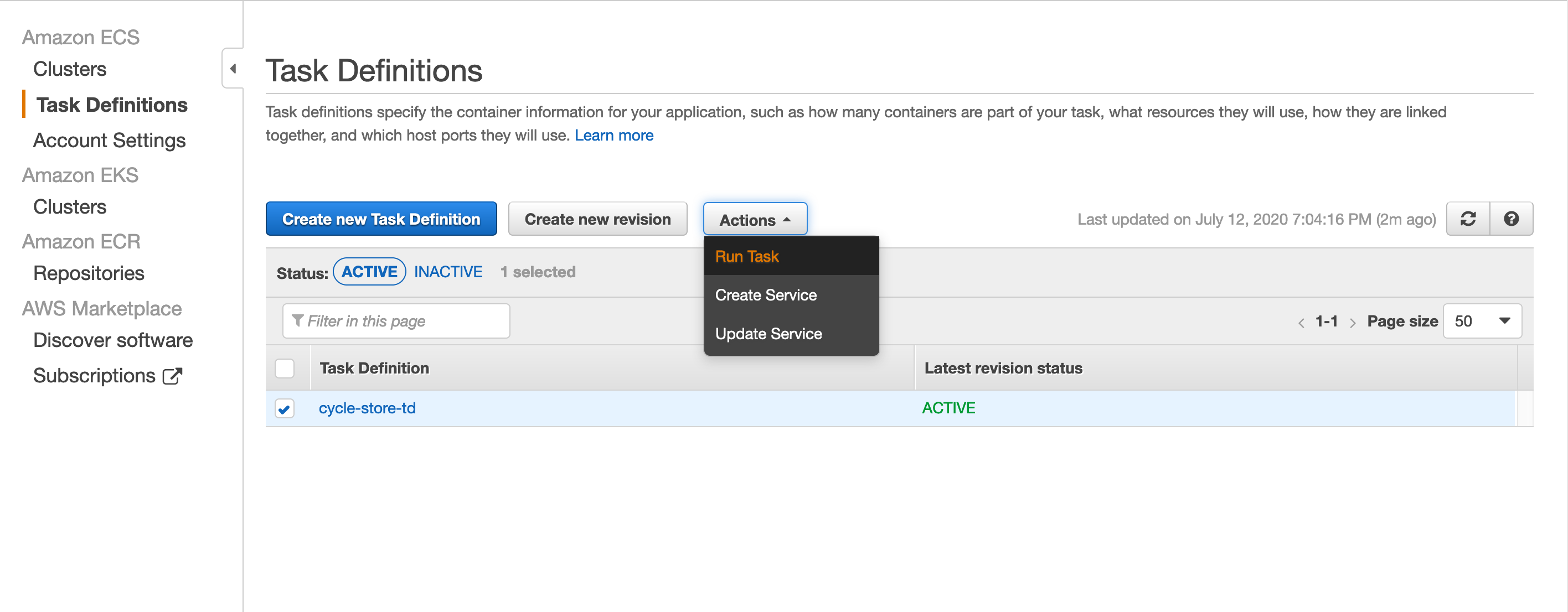Select Create Service menu entry
This screenshot has height=612, width=1568.
[766, 295]
